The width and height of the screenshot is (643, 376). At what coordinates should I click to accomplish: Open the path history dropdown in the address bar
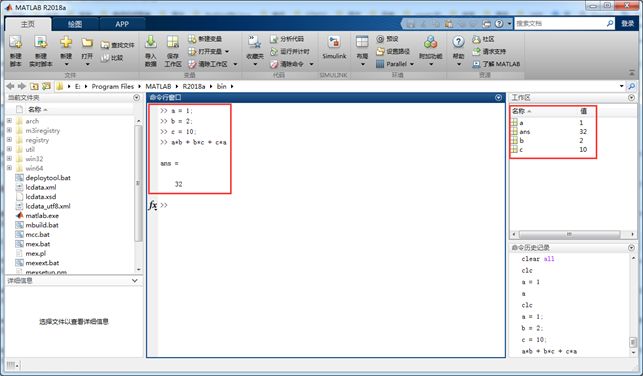pyautogui.click(x=621, y=86)
